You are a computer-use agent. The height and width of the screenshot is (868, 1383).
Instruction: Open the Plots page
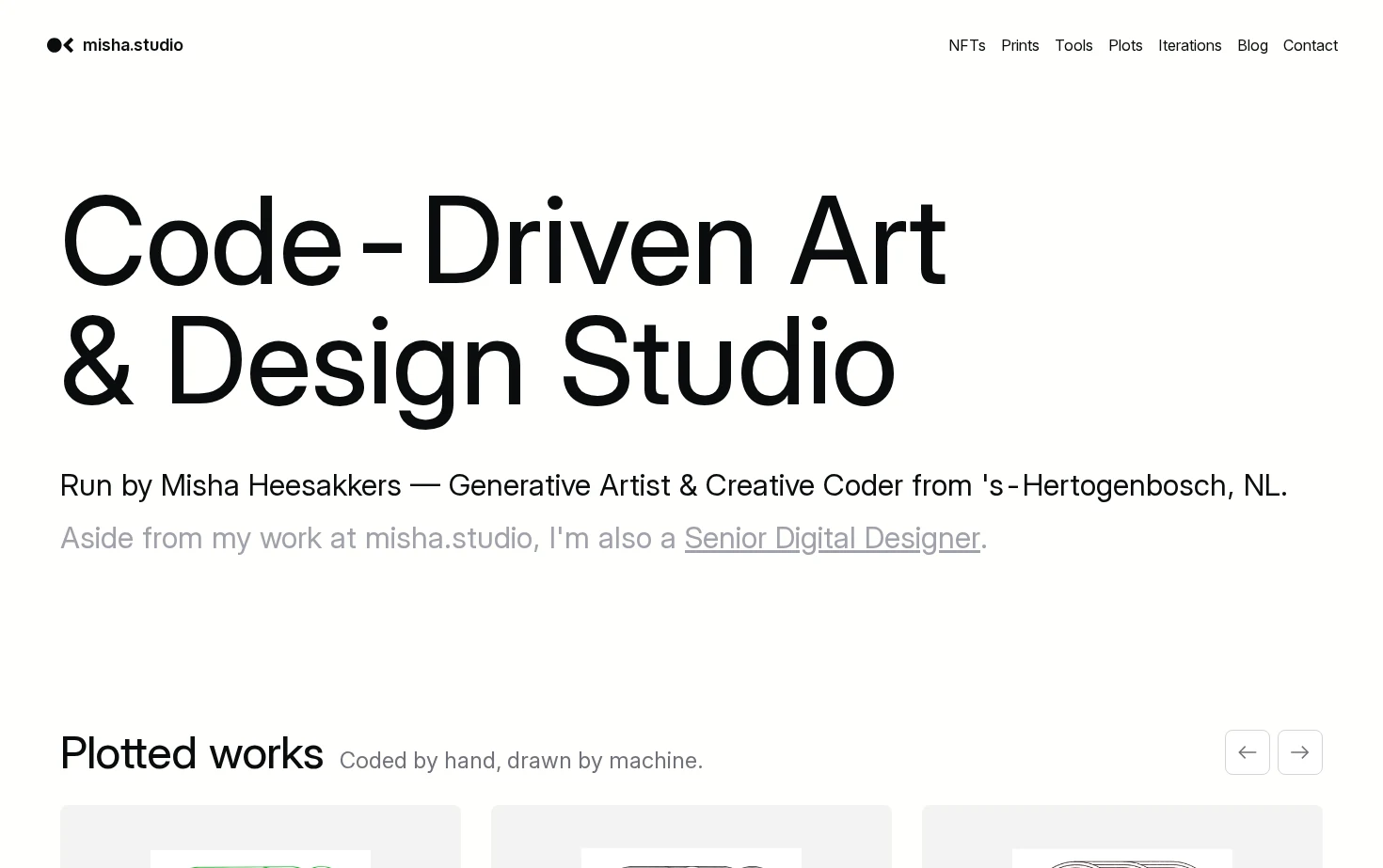pos(1125,45)
